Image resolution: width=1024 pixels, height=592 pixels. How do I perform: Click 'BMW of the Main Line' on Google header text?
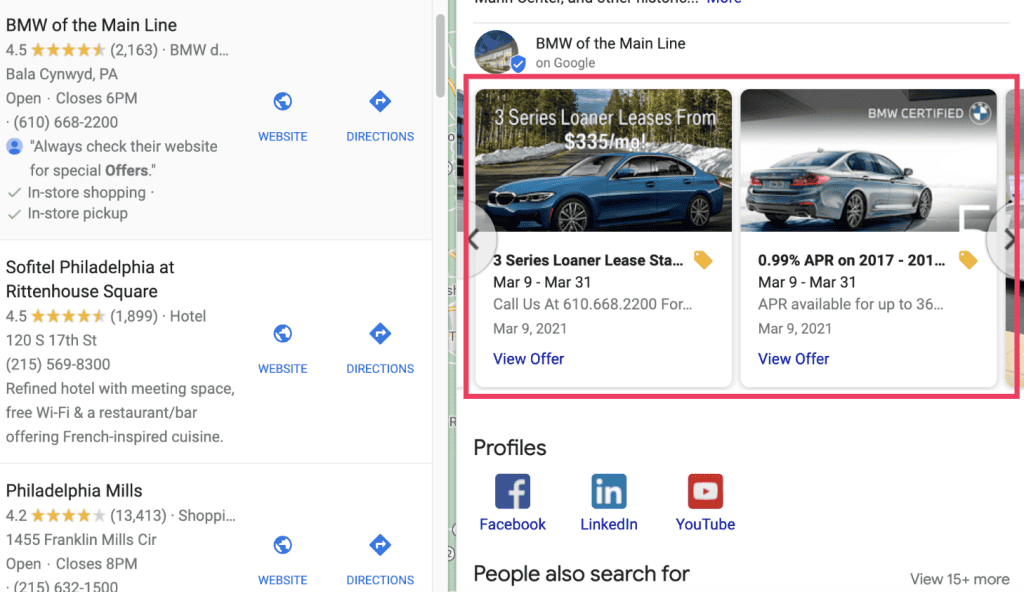[611, 43]
